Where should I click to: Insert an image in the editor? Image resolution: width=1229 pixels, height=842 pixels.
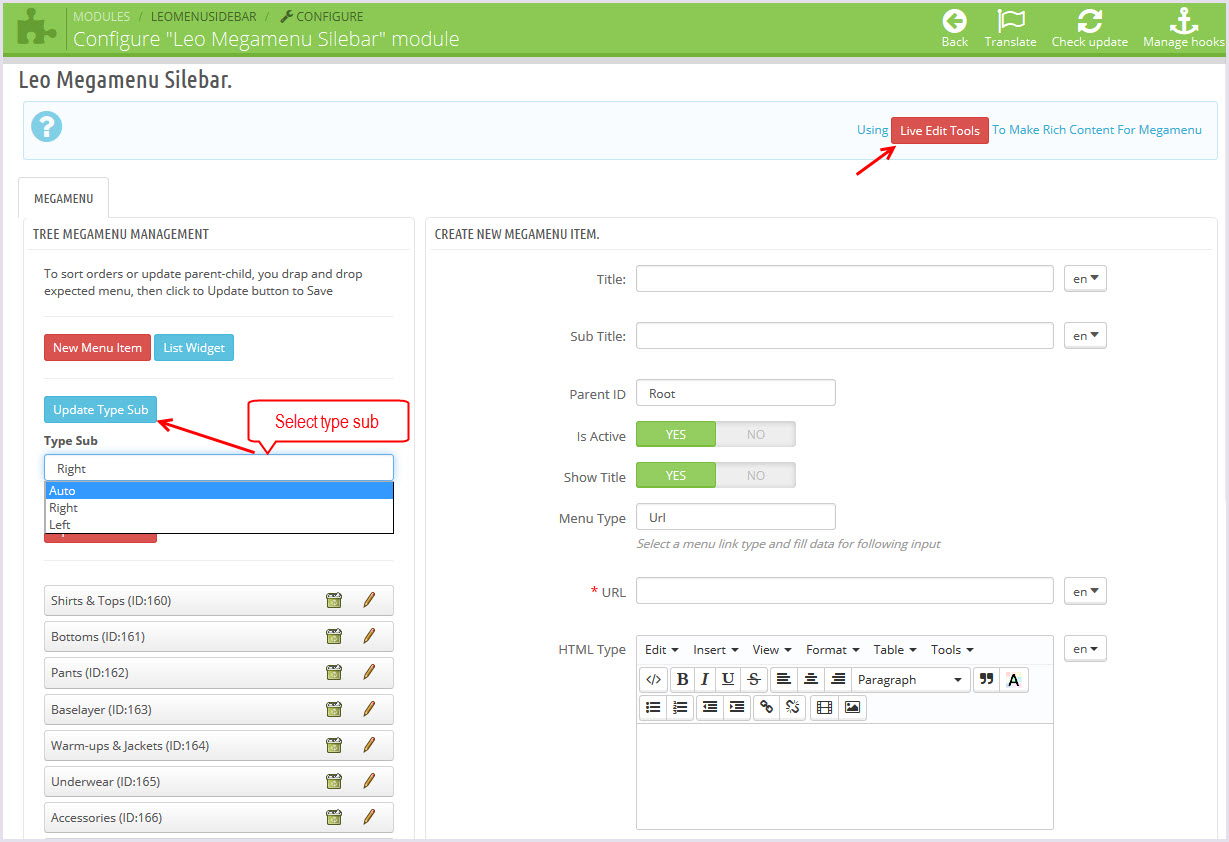852,707
